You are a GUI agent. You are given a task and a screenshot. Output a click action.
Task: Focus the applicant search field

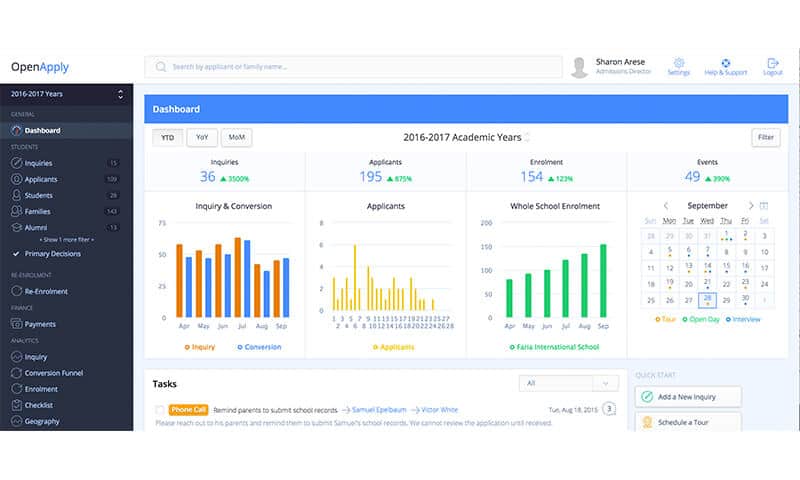(353, 67)
